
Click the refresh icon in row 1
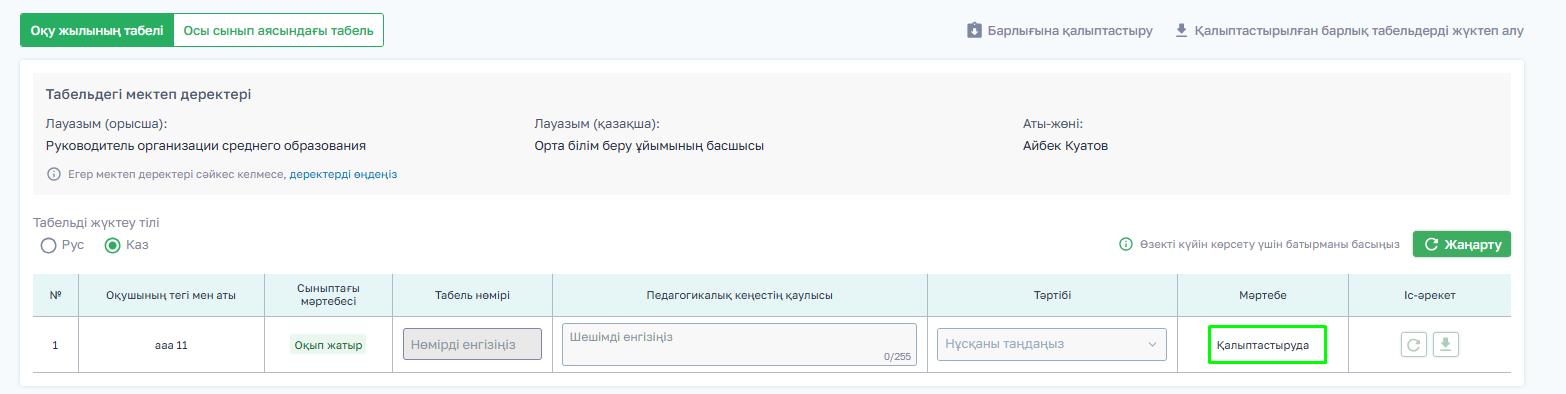click(1414, 345)
